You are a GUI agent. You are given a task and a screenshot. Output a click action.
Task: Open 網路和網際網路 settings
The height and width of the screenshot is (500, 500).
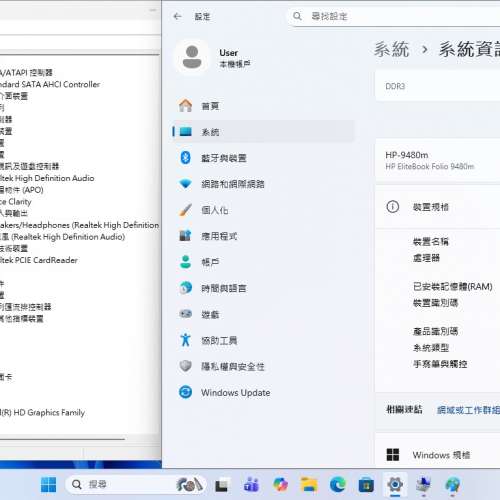[x=263, y=184]
